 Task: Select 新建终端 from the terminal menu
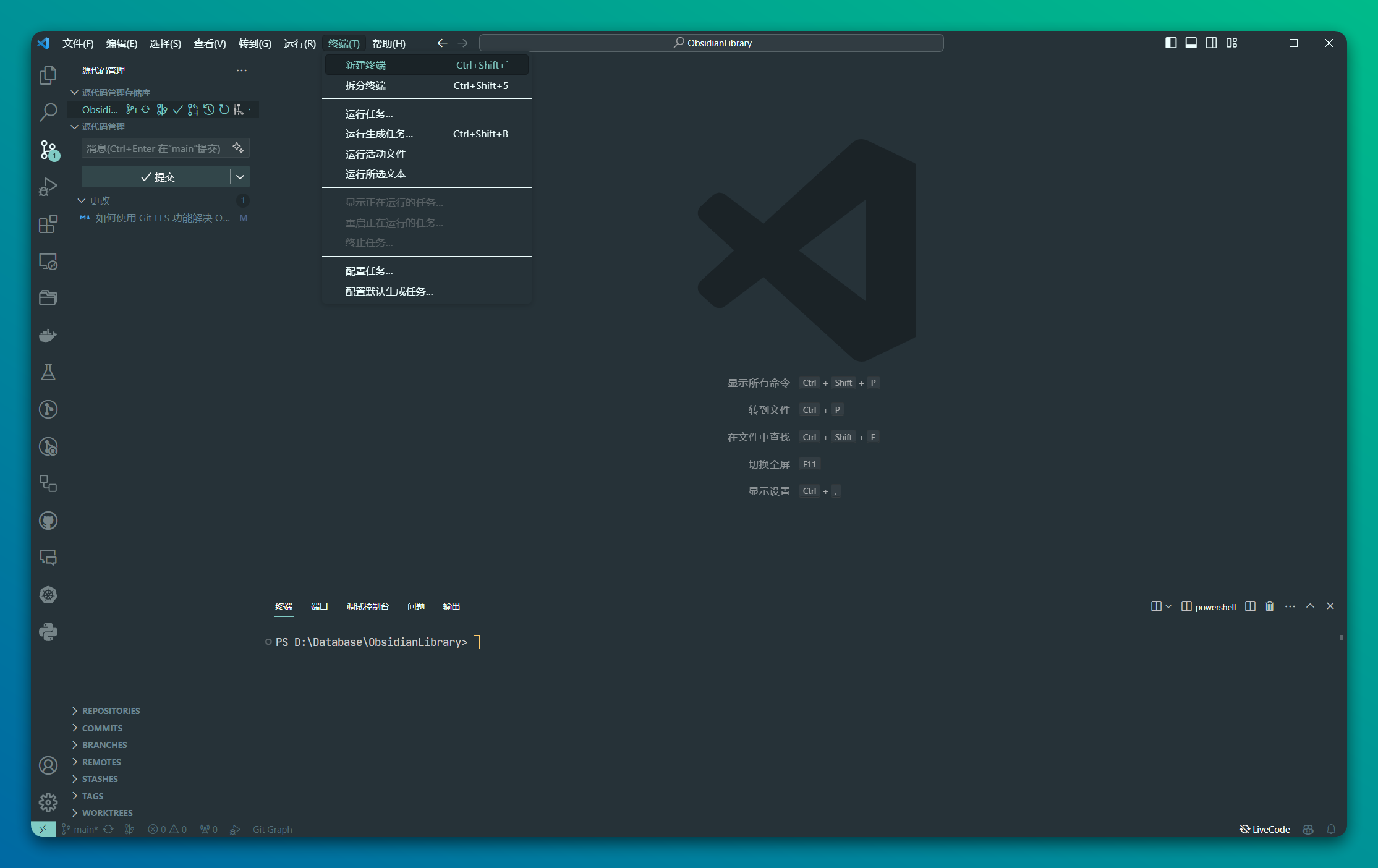427,65
